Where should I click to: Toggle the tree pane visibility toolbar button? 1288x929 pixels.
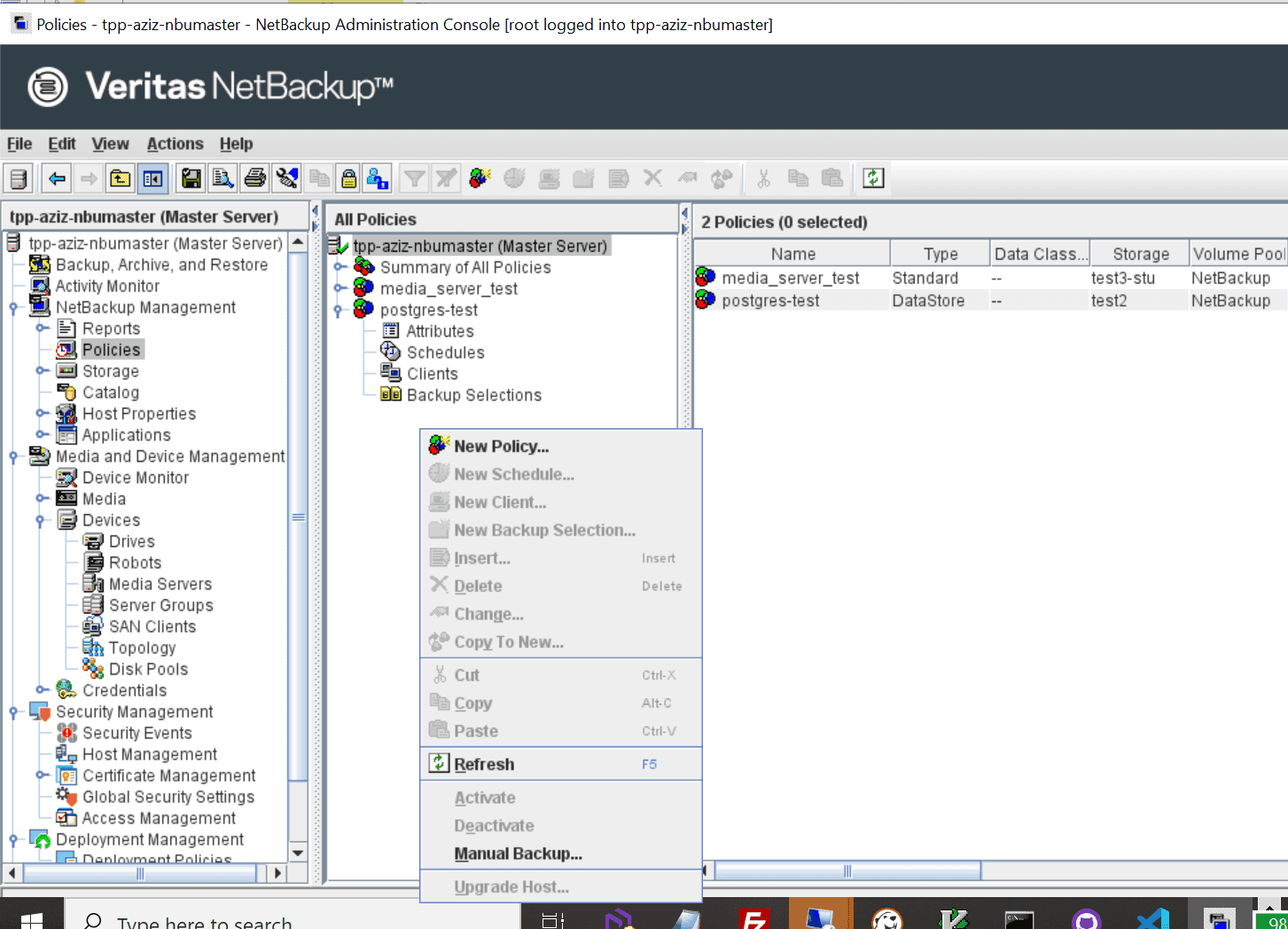pos(152,178)
